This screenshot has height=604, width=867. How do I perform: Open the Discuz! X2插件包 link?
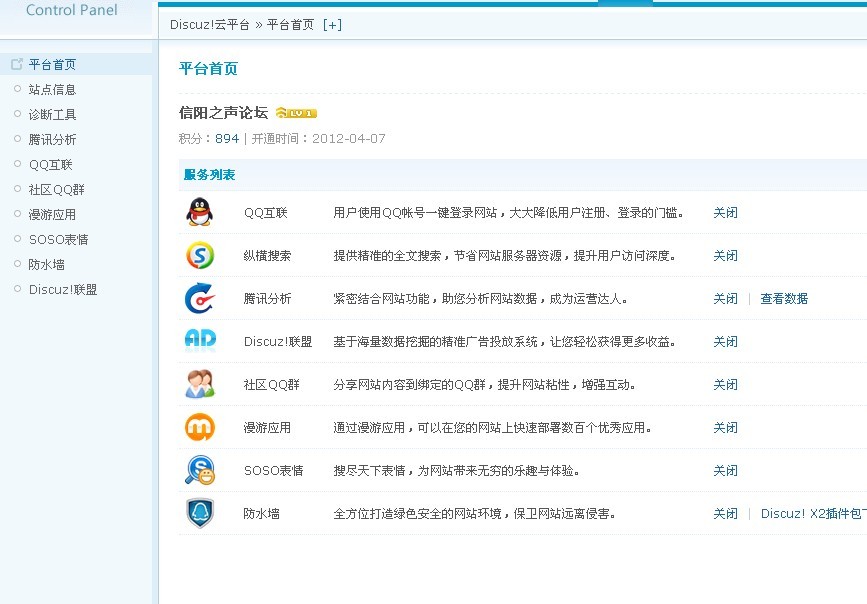[813, 513]
